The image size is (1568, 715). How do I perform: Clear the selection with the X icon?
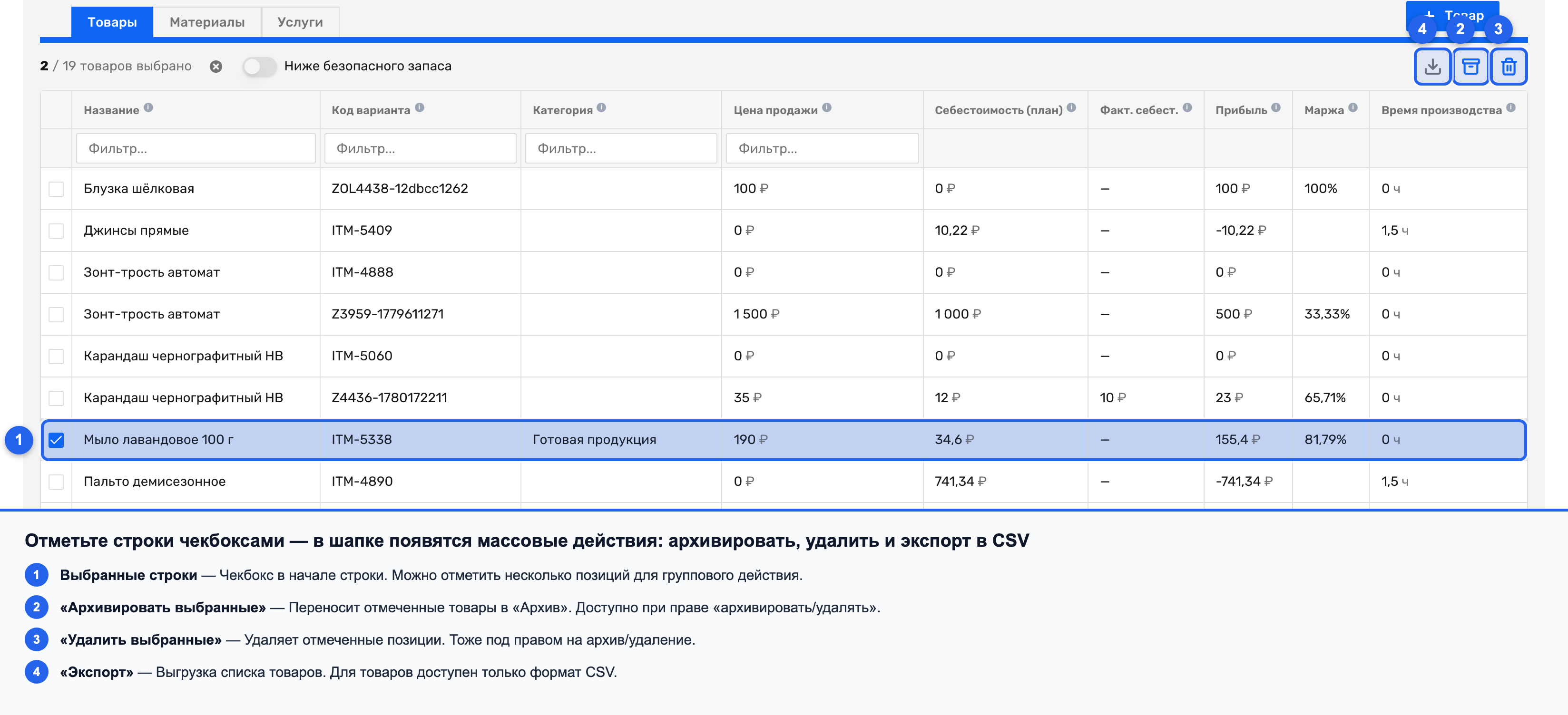coord(216,67)
